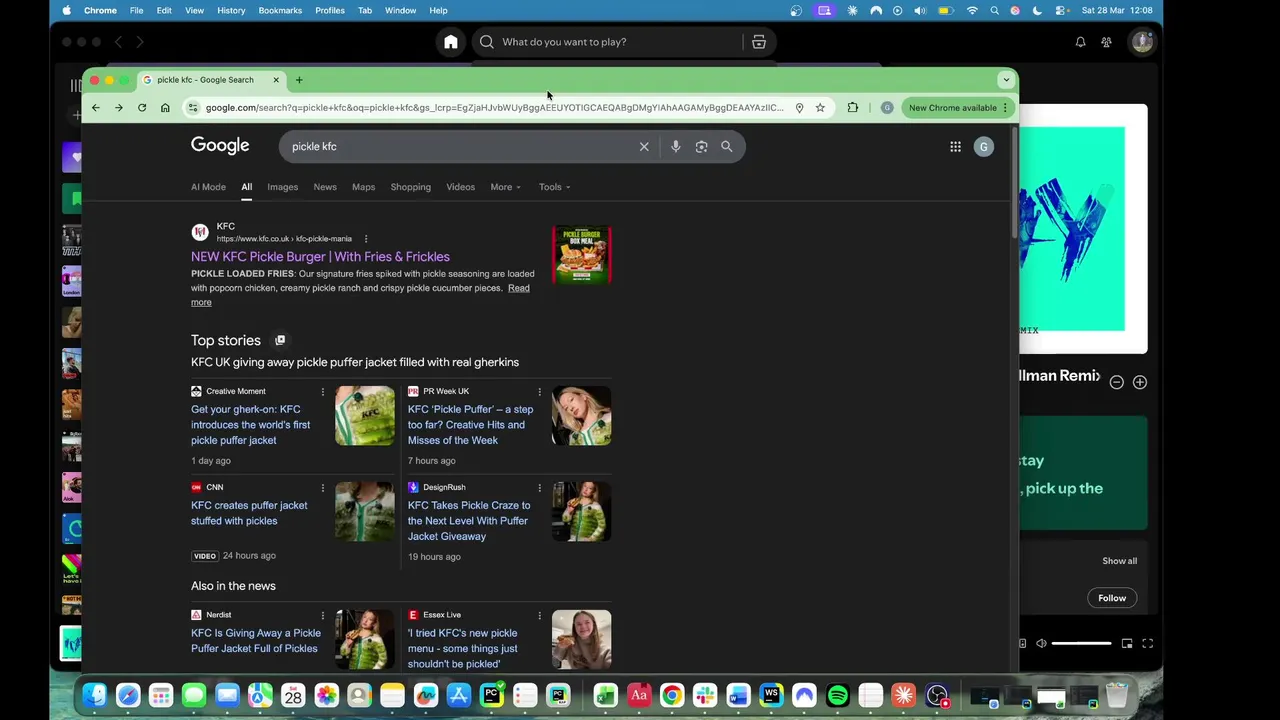Open Finder in the Dock
Screen dimensions: 1280x720
[x=95, y=695]
